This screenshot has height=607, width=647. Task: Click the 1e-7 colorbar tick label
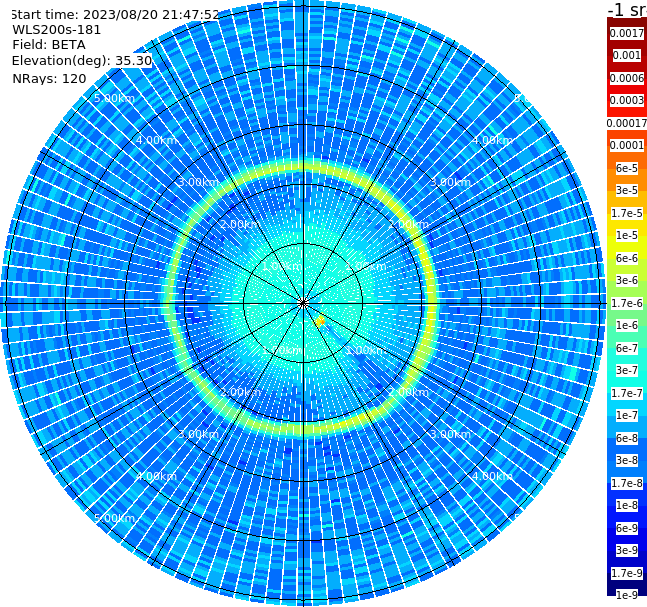[x=627, y=415]
